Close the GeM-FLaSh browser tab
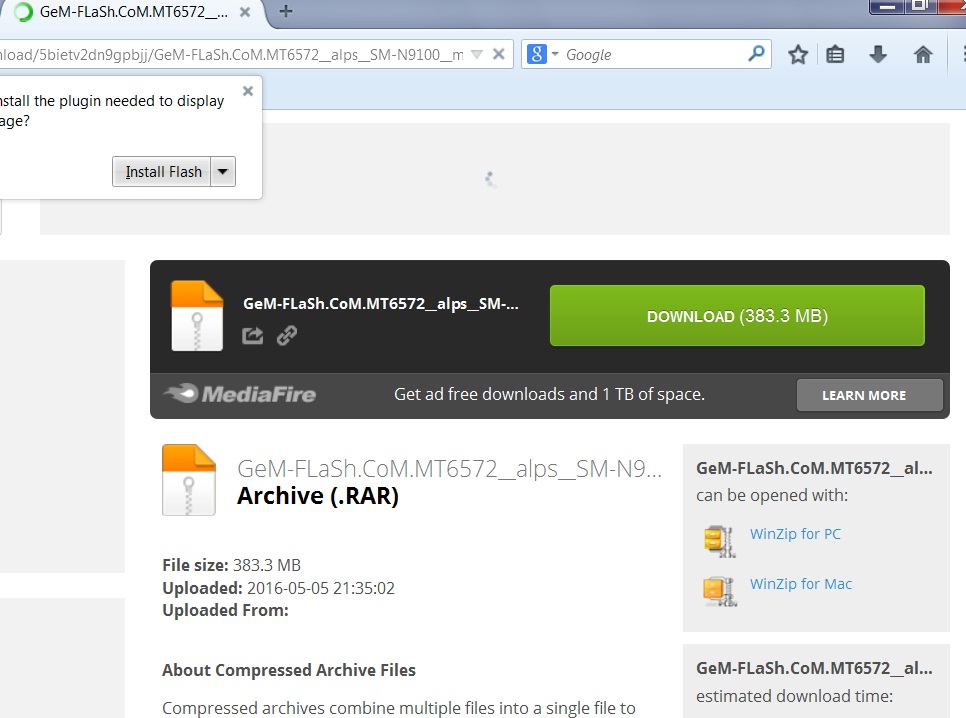The height and width of the screenshot is (718, 966). tap(245, 12)
